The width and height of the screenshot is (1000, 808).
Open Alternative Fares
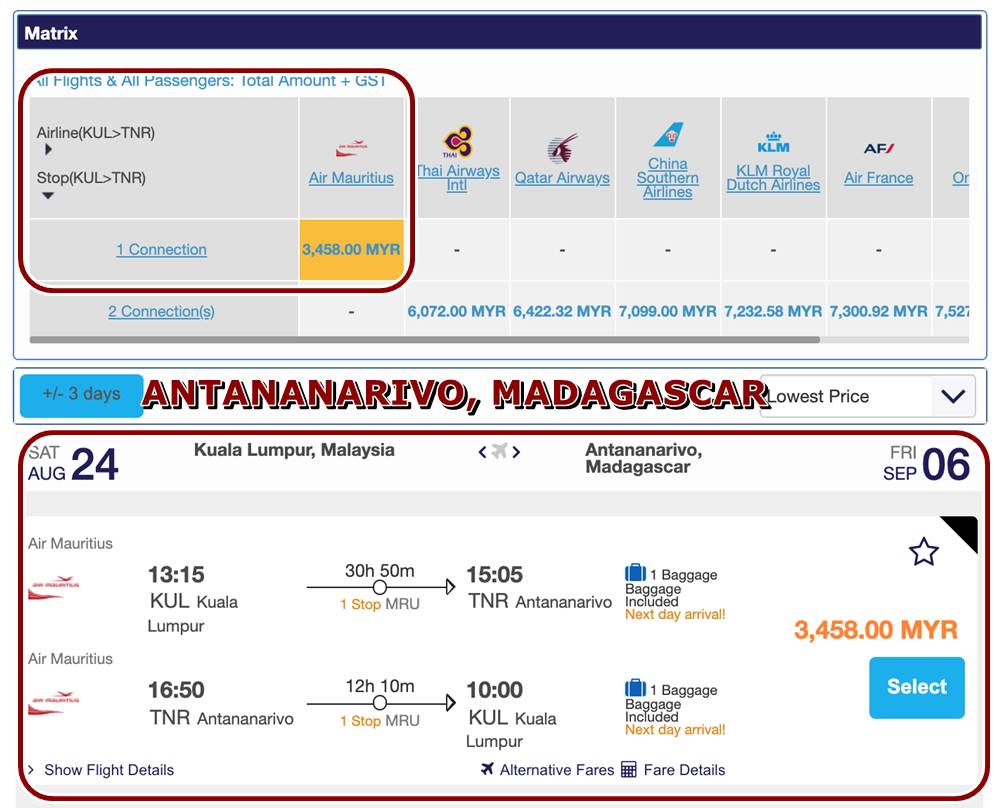tap(557, 770)
